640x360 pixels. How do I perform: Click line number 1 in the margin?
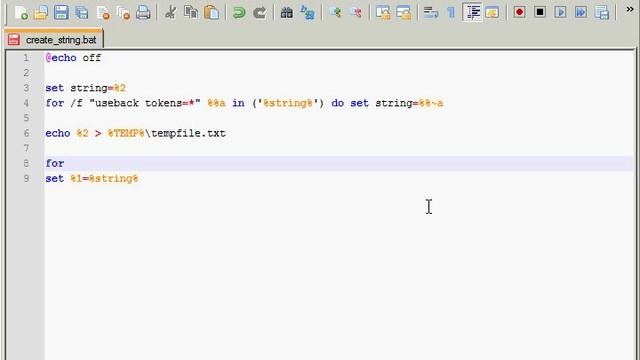(x=26, y=58)
